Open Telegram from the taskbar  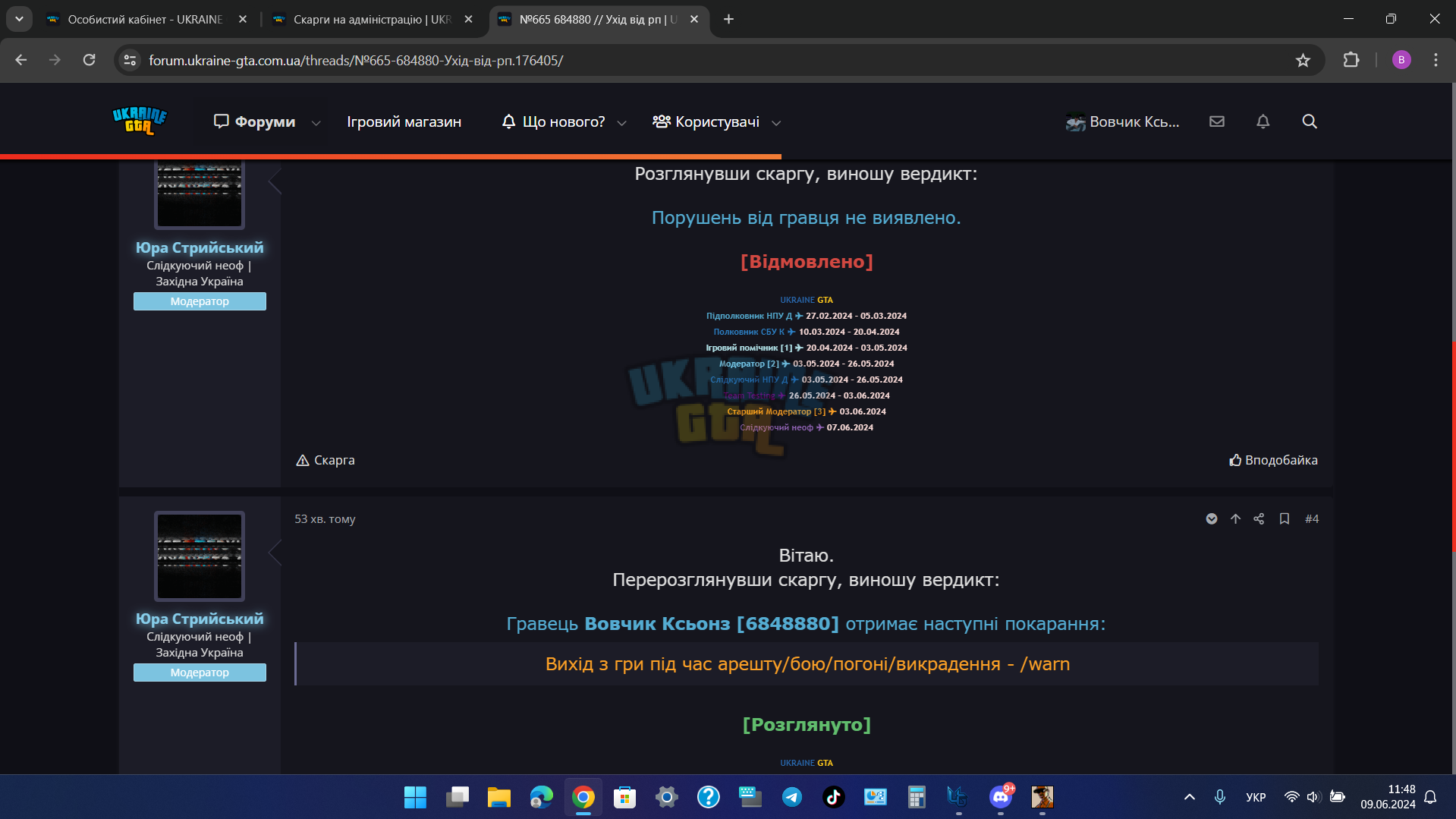click(x=791, y=797)
